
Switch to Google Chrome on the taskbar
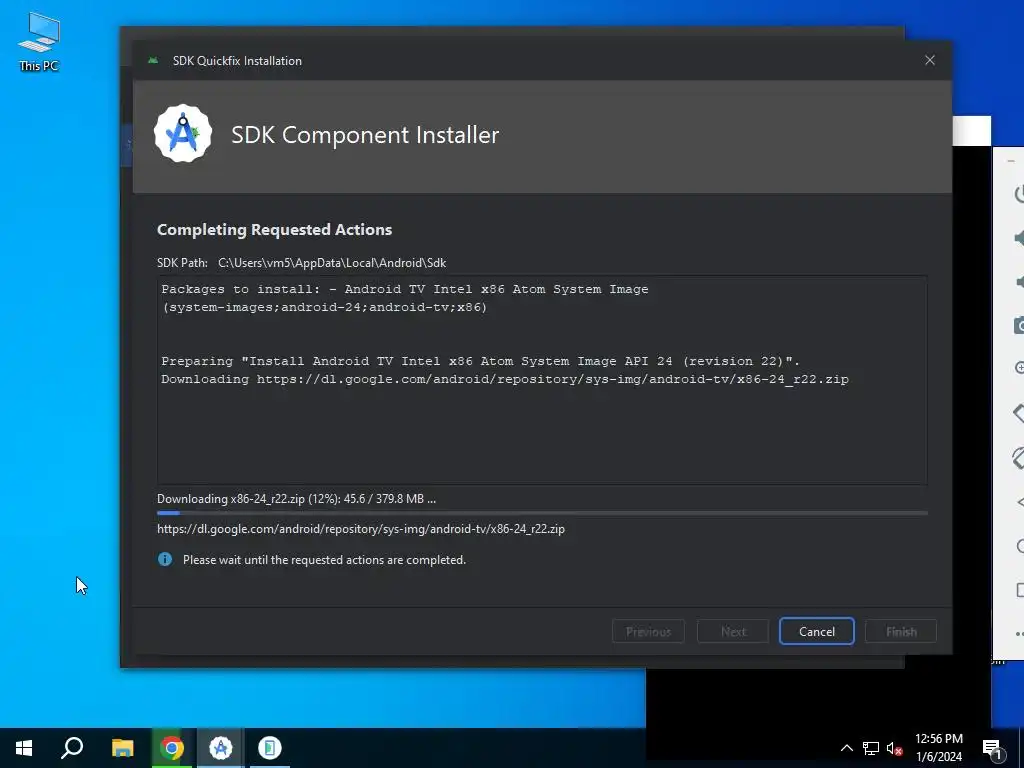(x=172, y=748)
